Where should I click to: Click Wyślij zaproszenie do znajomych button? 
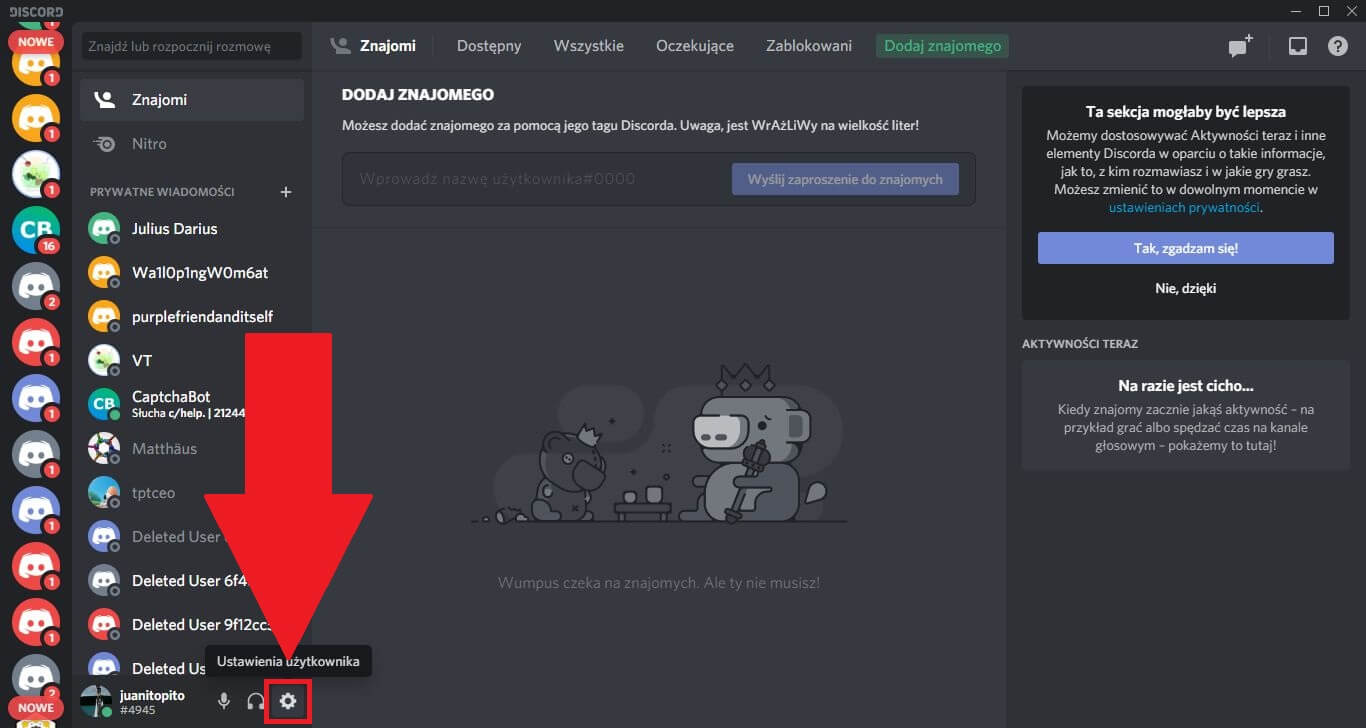[845, 179]
